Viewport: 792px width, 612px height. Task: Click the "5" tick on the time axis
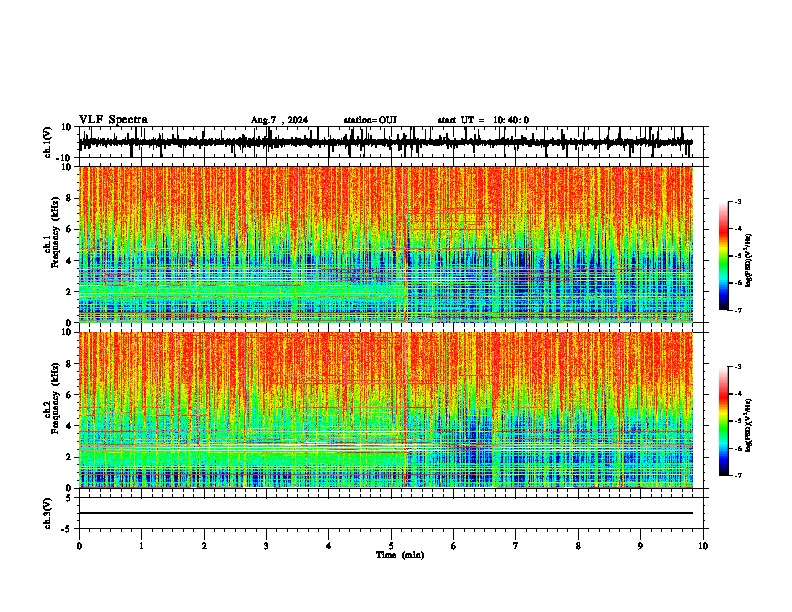(391, 546)
